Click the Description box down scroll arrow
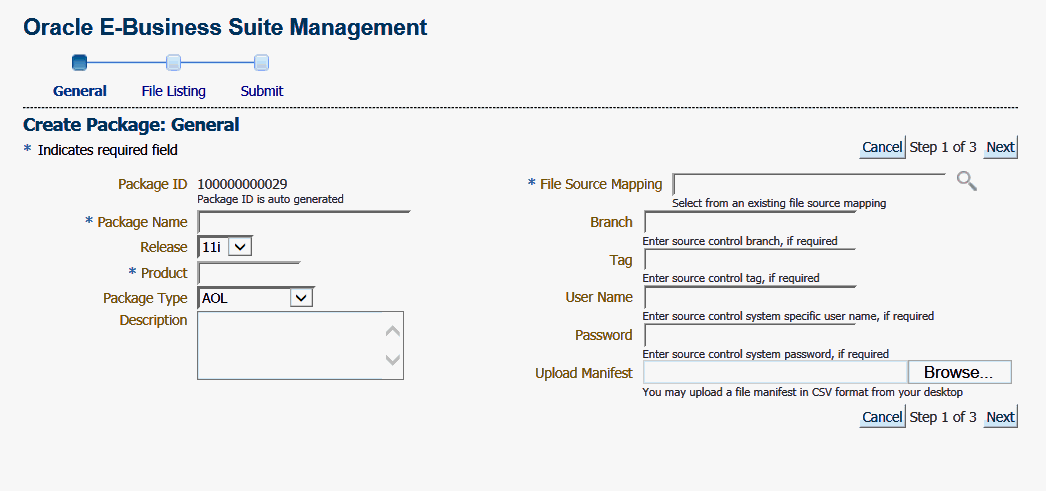Image resolution: width=1046 pixels, height=491 pixels. pyautogui.click(x=393, y=360)
